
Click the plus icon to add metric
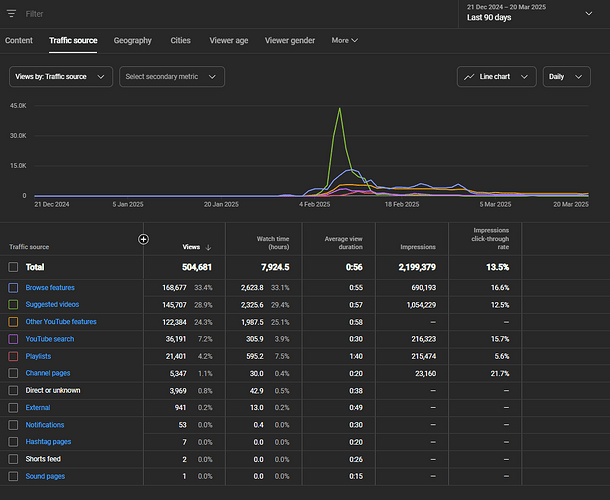143,239
